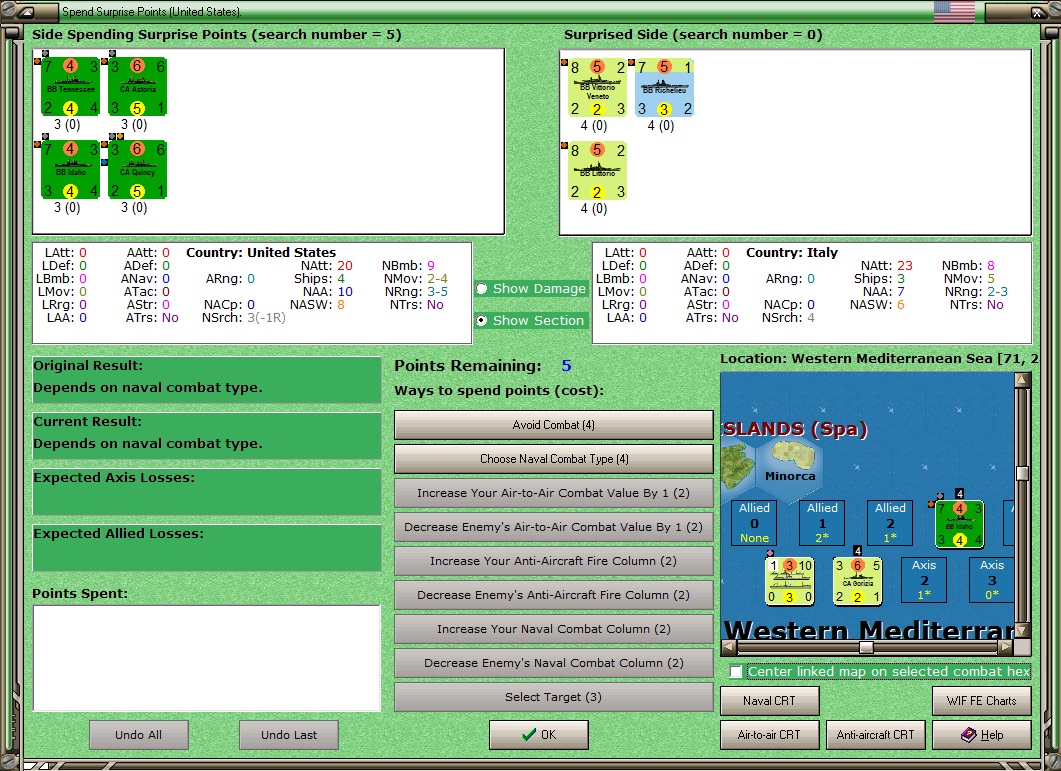Screen dimensions: 1061x771
Task: Click Decrease Enemy's Anti-Aircraft Fire Column
Action: click(x=554, y=595)
